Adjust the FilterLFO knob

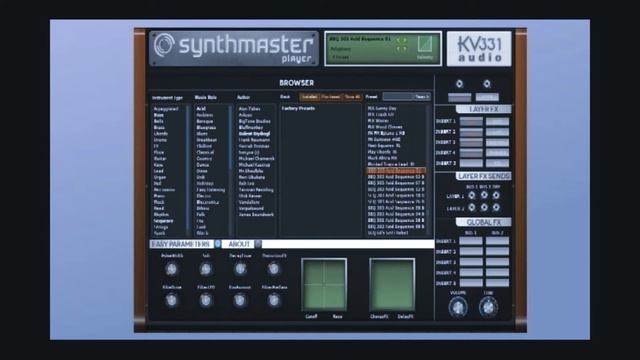click(206, 300)
